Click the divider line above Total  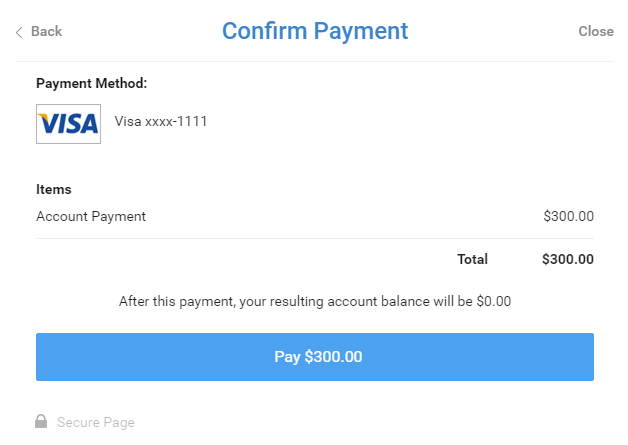click(x=314, y=238)
